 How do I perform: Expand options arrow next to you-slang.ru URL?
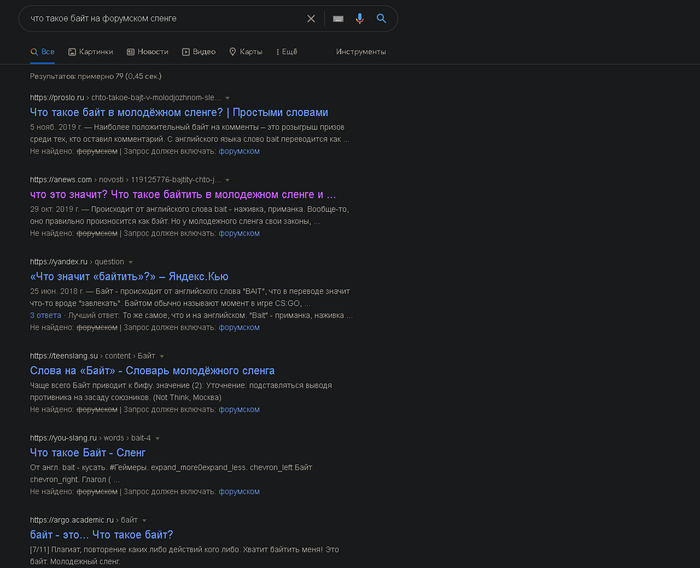tap(157, 439)
